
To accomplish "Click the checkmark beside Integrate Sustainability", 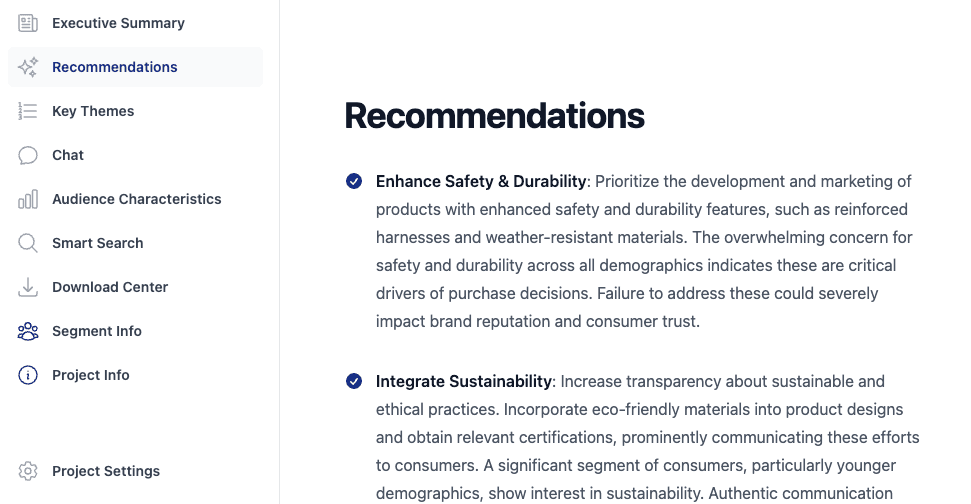I will pos(354,381).
